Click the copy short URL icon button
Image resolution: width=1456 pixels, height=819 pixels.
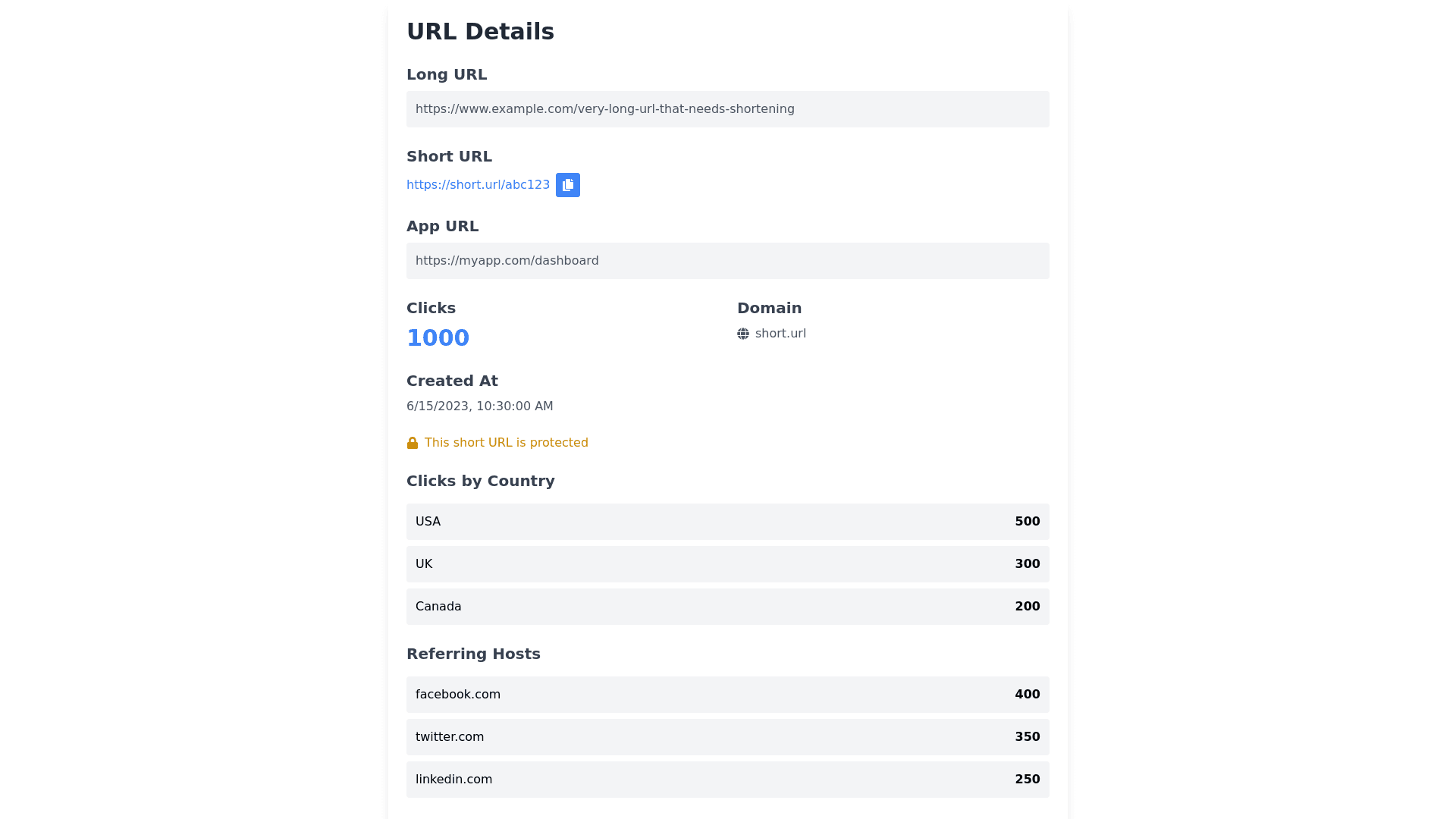tap(568, 185)
